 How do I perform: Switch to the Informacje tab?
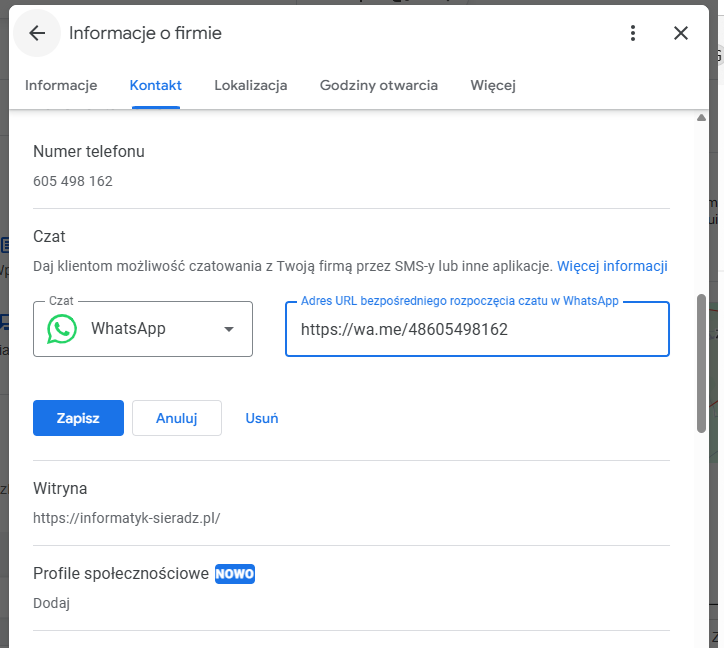tap(61, 85)
